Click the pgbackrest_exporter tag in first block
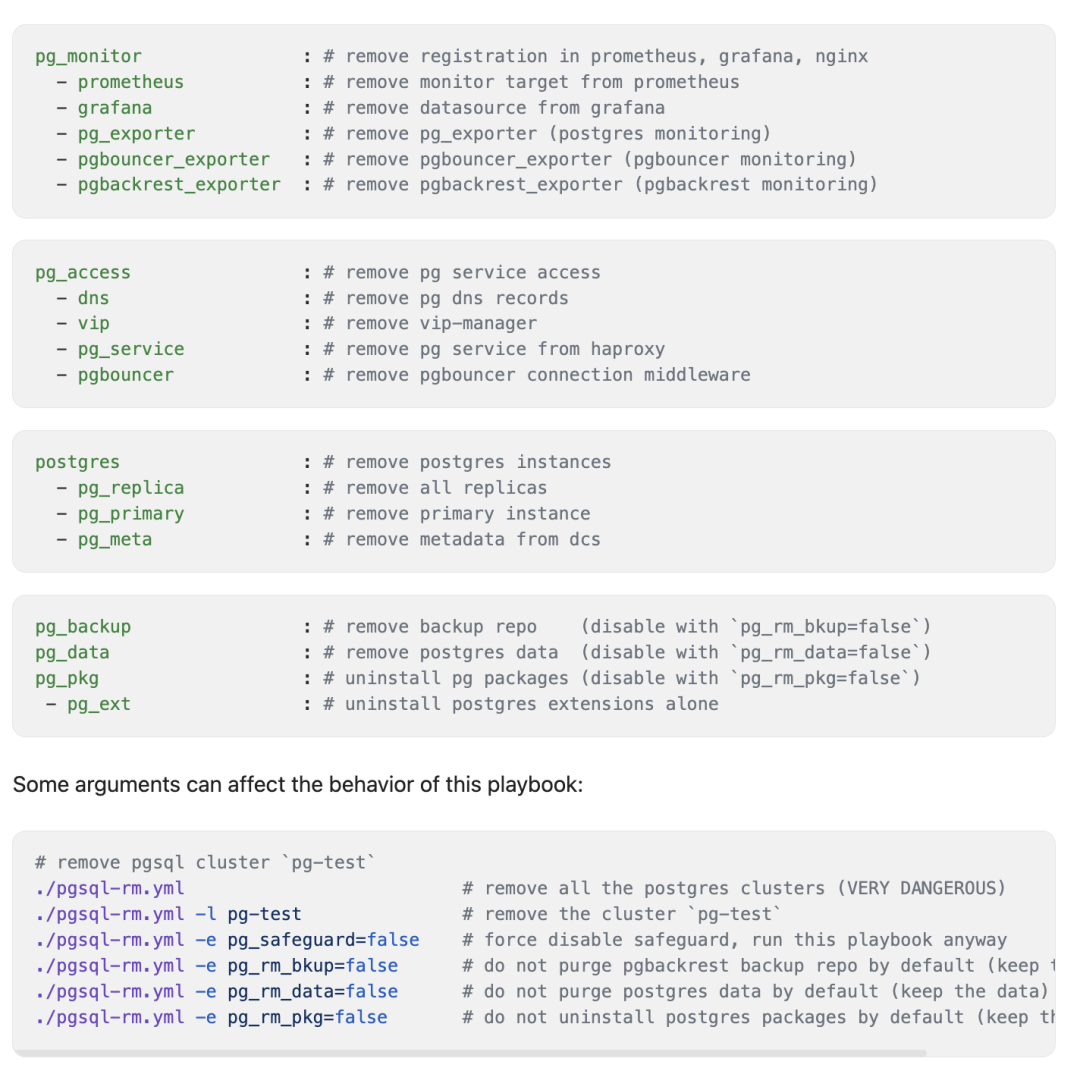This screenshot has width=1080, height=1071. (179, 185)
